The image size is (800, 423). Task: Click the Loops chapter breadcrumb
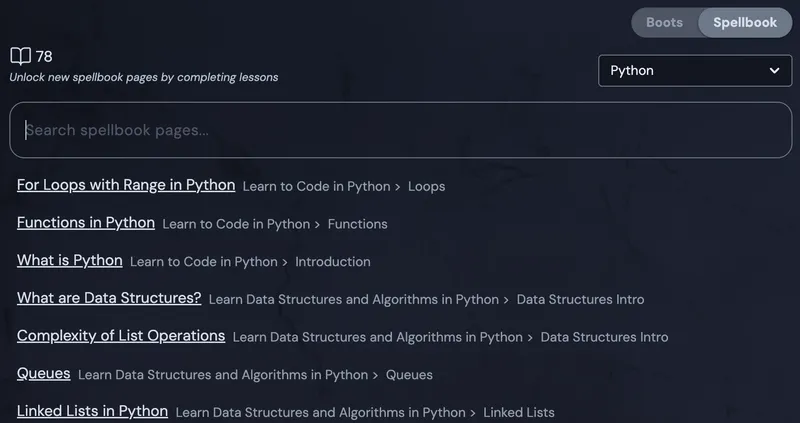pos(426,186)
